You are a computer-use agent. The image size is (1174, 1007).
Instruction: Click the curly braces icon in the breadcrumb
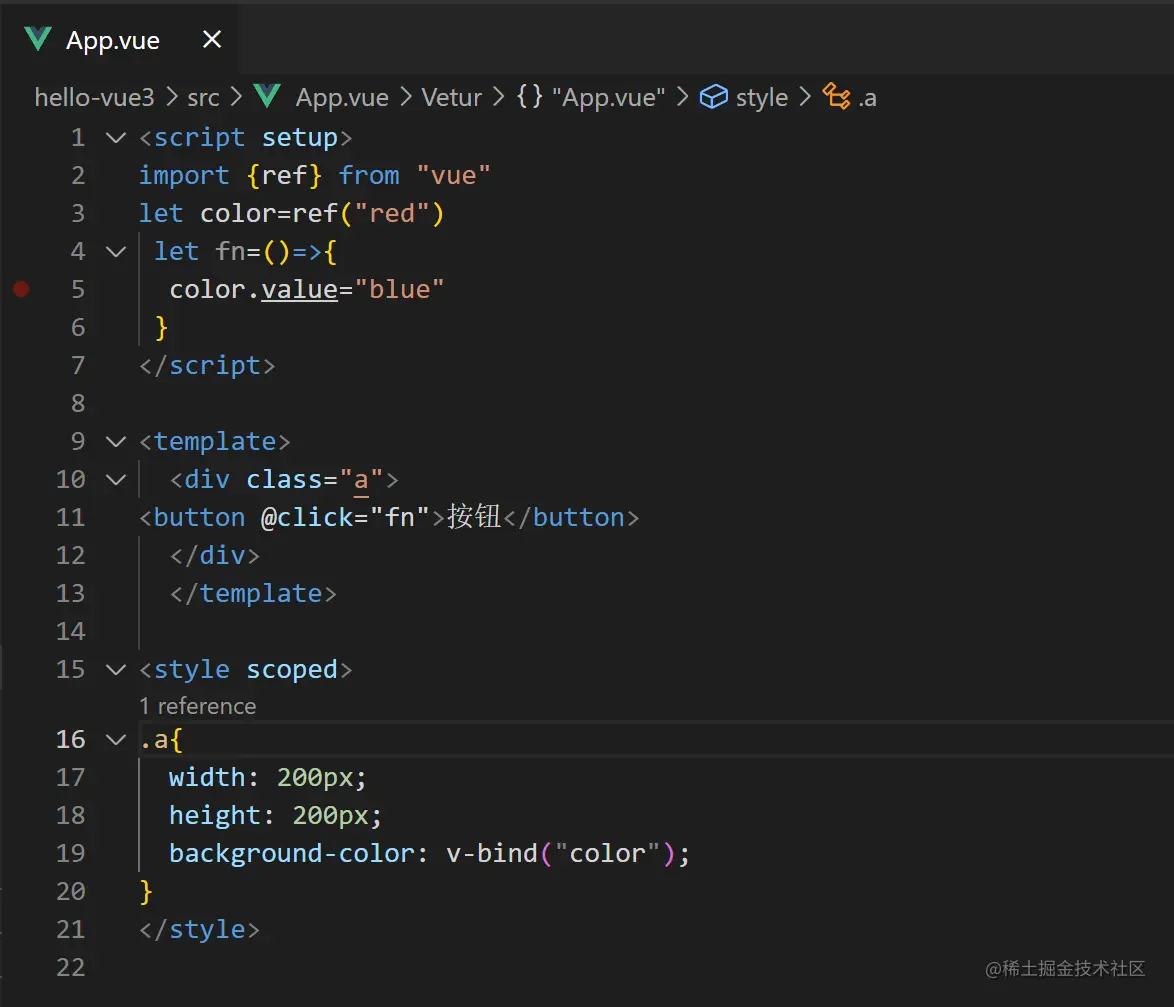[529, 97]
